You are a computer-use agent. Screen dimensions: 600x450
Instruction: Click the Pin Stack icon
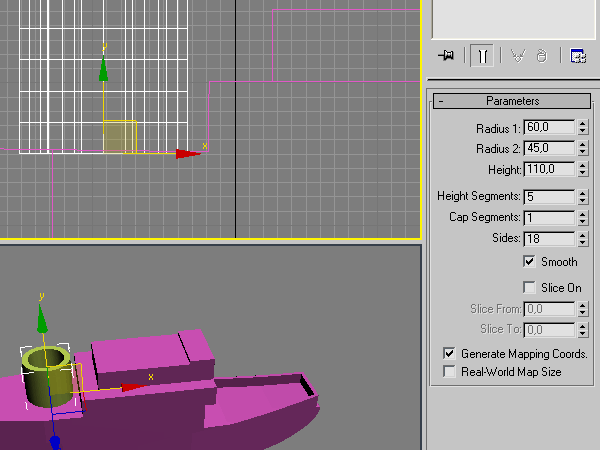click(446, 56)
